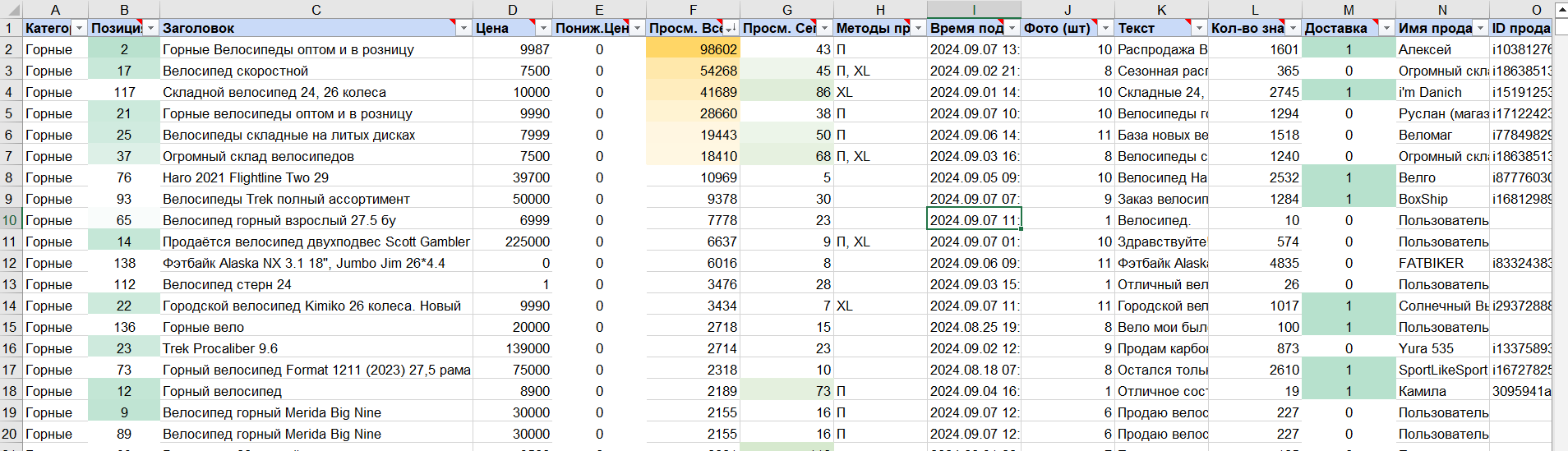Select row 10 header
The height and width of the screenshot is (451, 1568).
tap(10, 220)
